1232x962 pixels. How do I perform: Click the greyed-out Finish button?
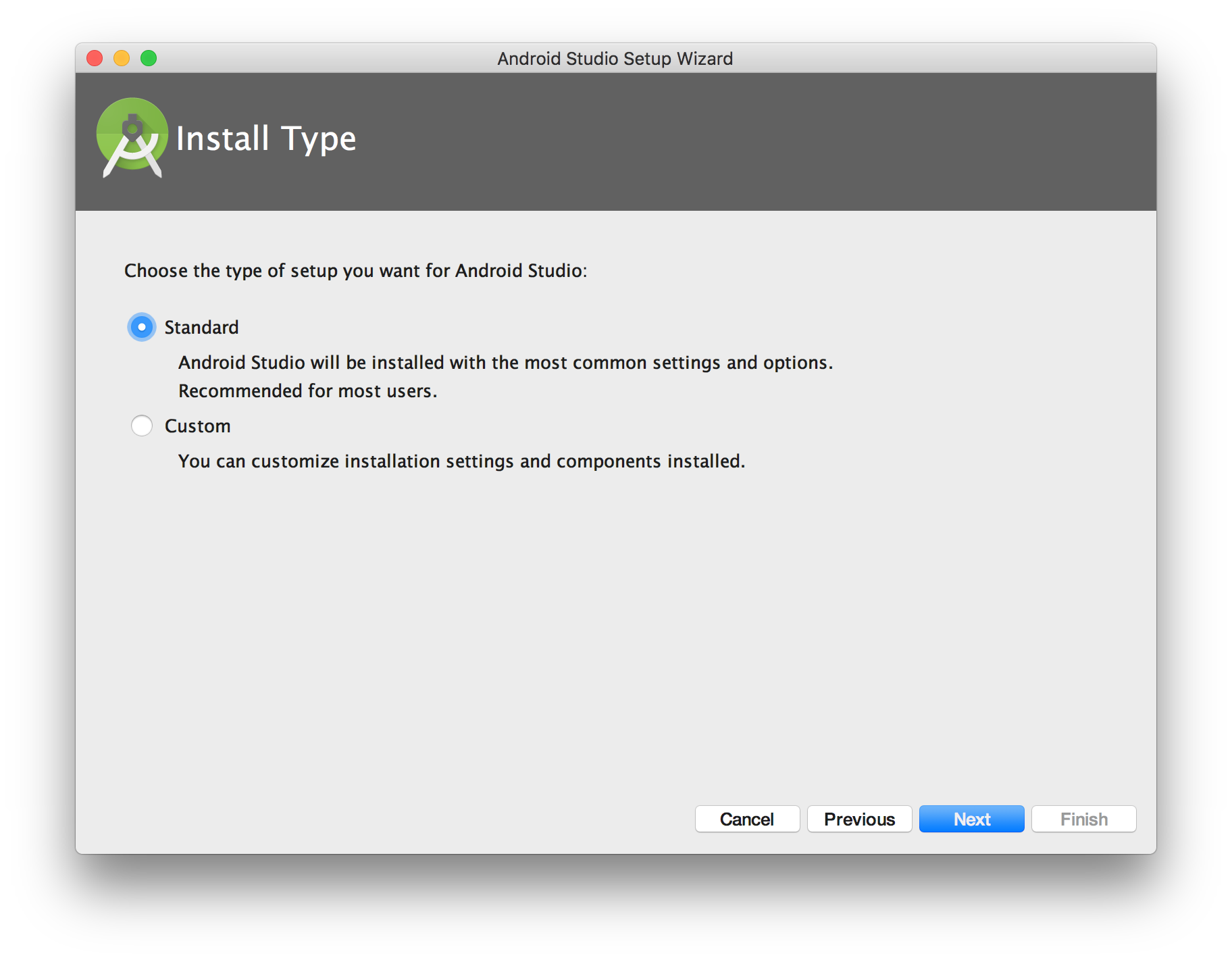pyautogui.click(x=1083, y=819)
